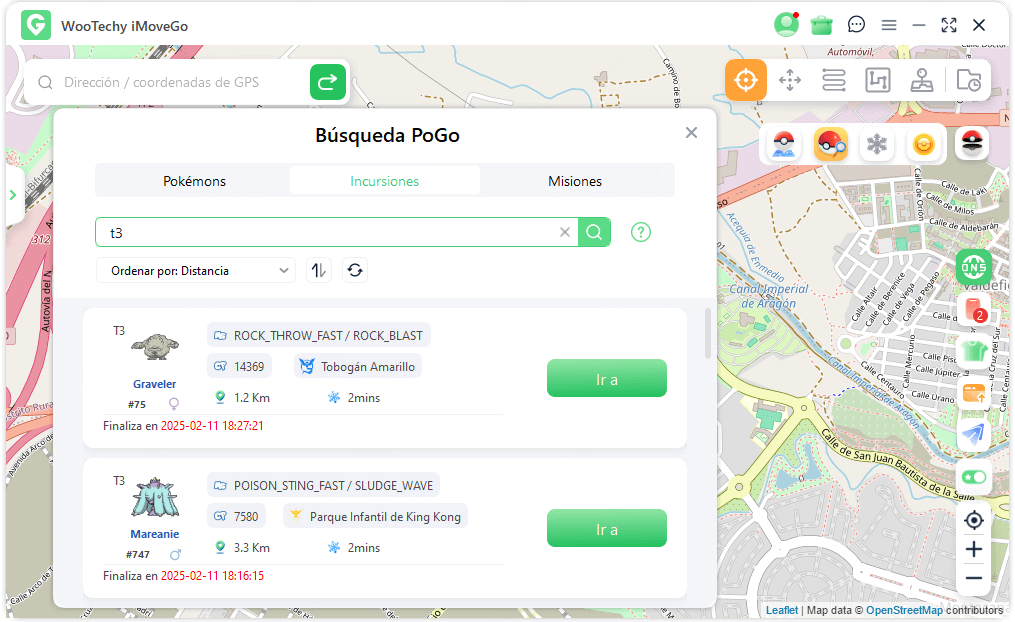Open the 'Ordenar por: Distancia' dropdown
Screen dimensions: 1015x622
(195, 270)
